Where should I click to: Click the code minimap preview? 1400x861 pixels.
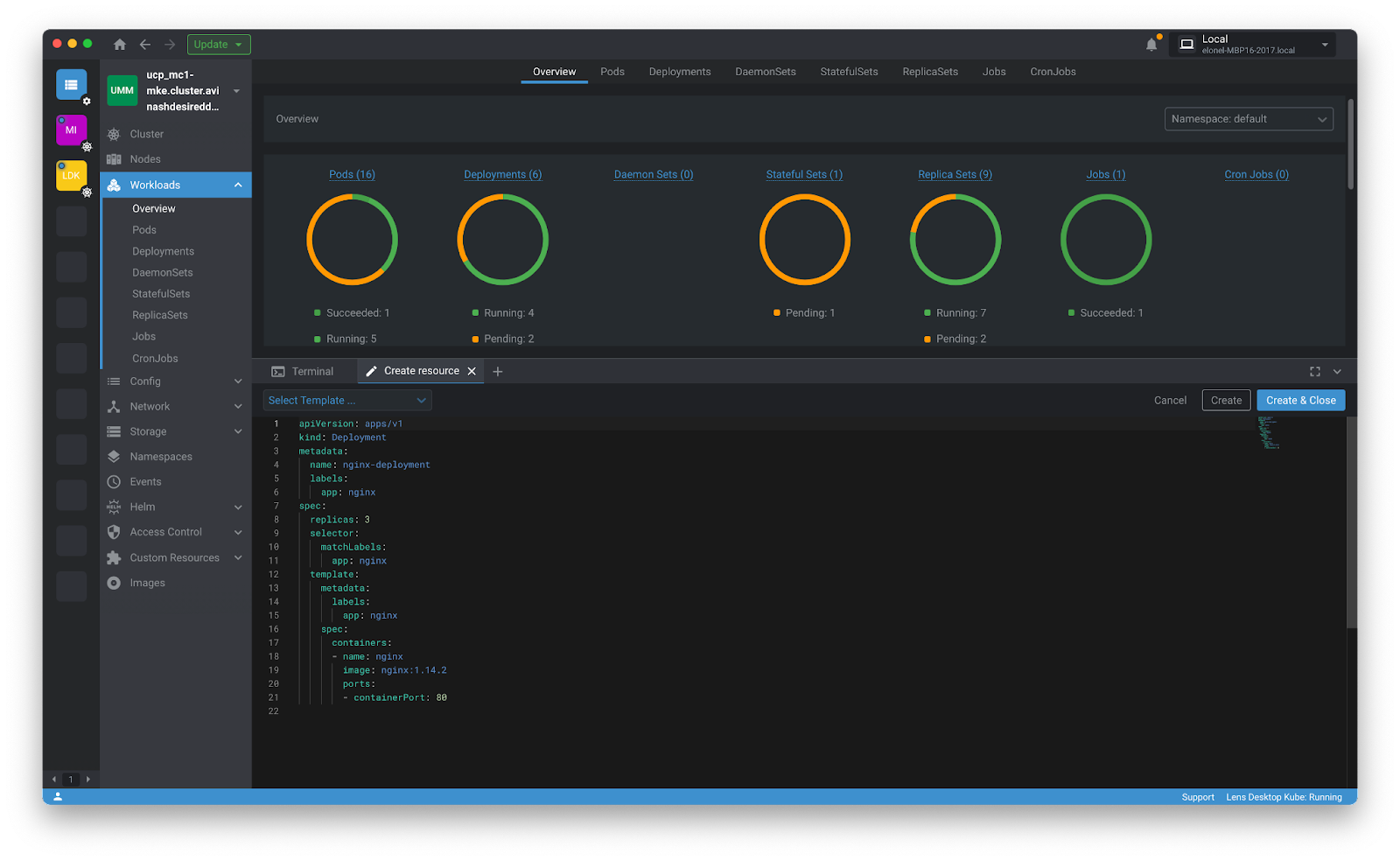(x=1269, y=433)
